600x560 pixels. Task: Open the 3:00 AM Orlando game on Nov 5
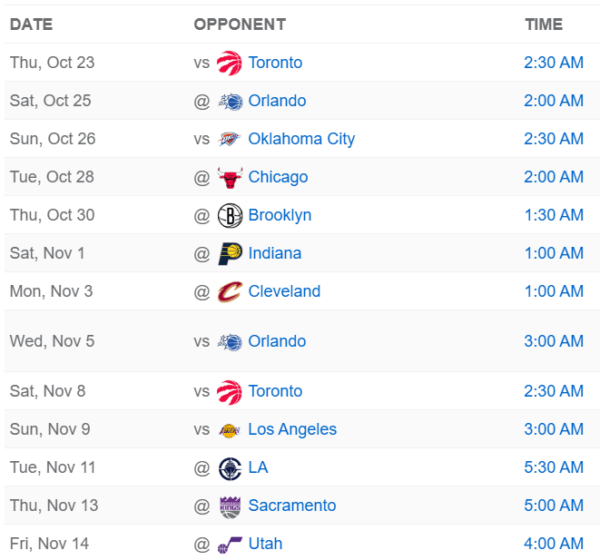[x=553, y=341]
